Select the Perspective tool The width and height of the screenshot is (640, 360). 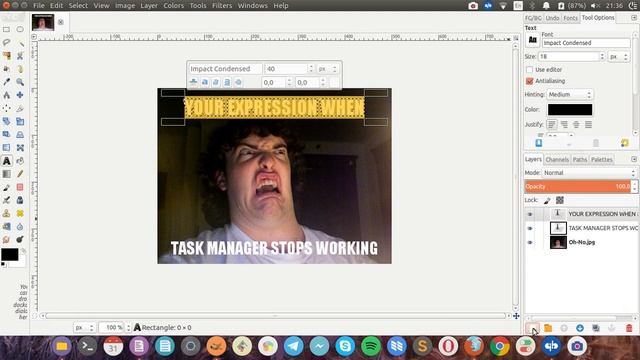(20, 134)
